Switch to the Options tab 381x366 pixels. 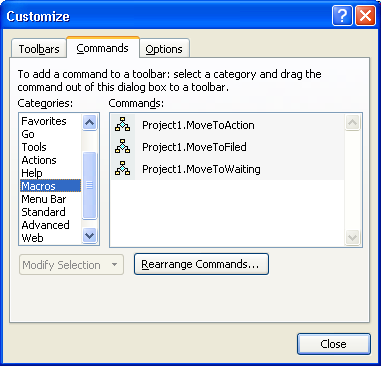tap(164, 49)
